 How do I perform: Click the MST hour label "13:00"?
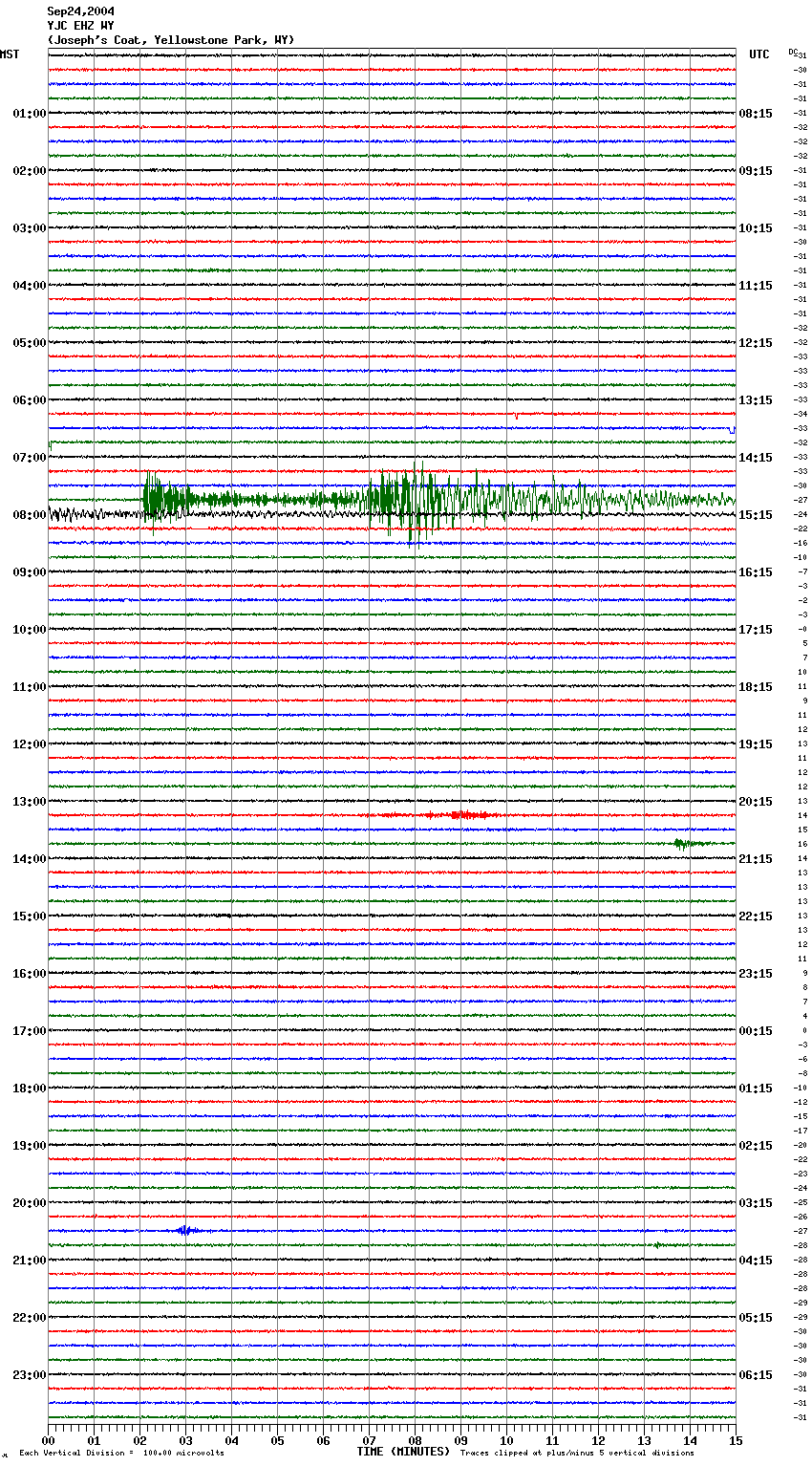click(30, 802)
